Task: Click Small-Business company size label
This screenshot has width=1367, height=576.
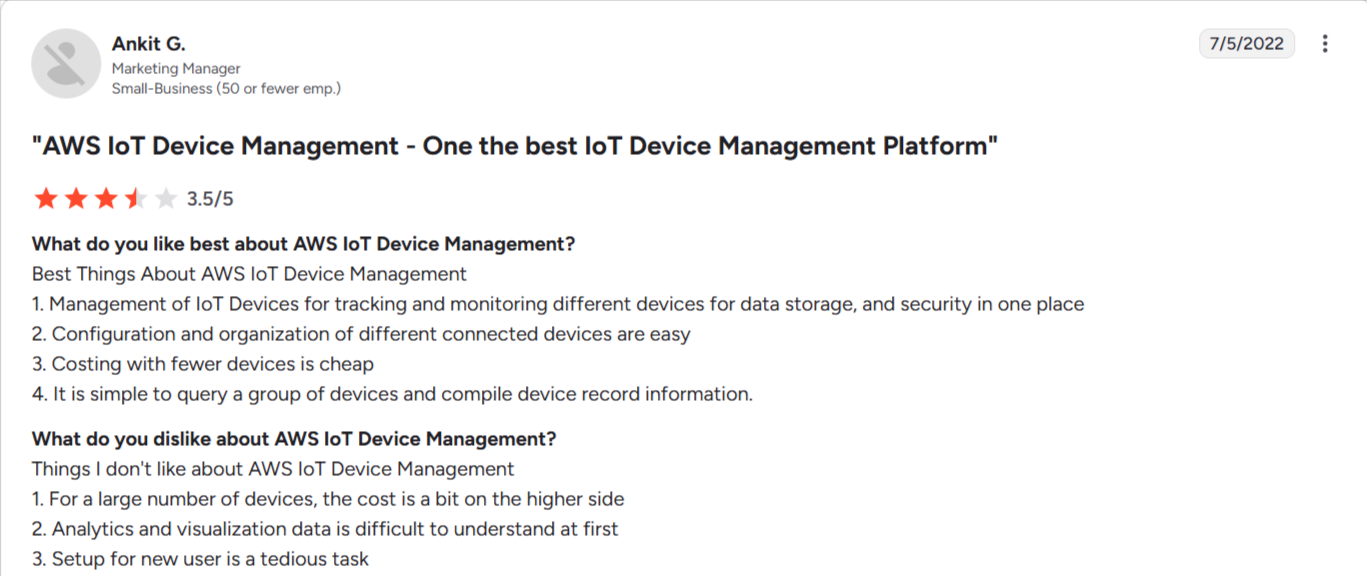Action: point(226,89)
